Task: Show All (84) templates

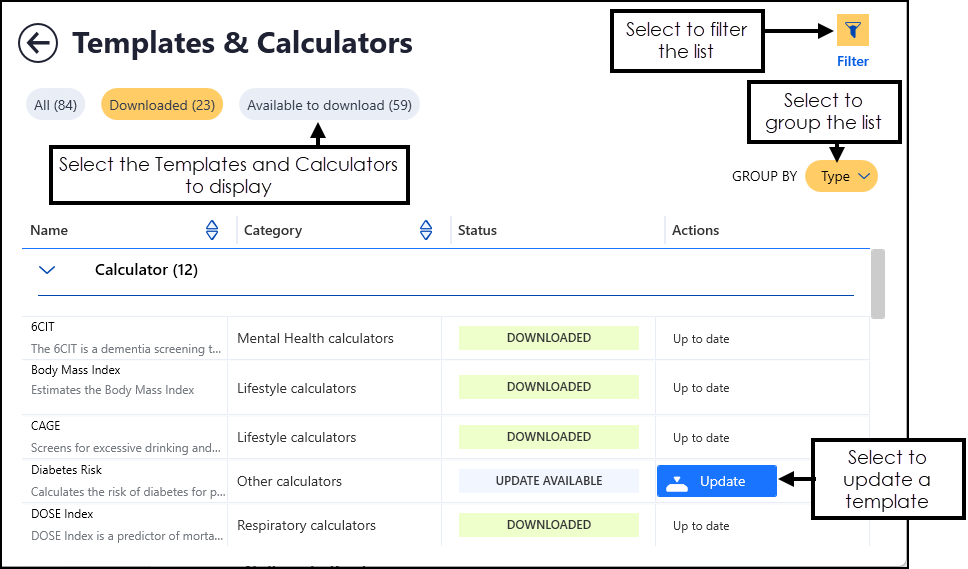Action: coord(56,105)
